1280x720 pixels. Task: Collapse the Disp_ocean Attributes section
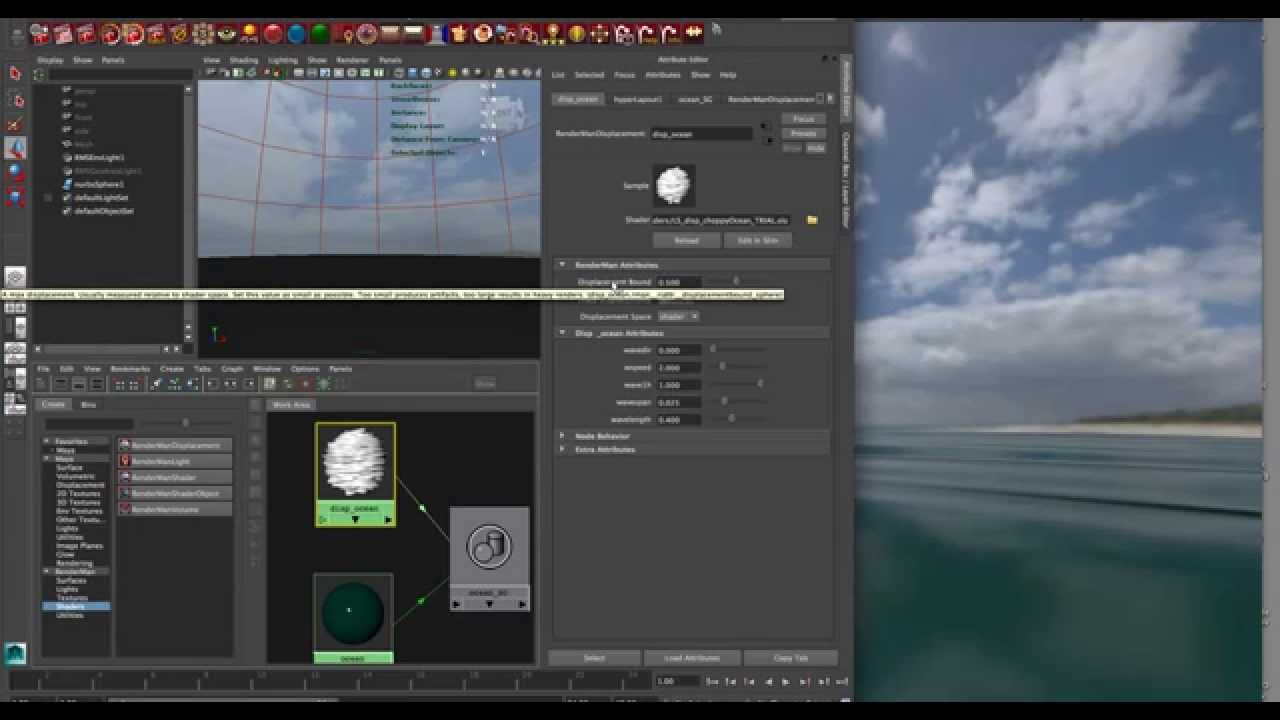tap(562, 333)
